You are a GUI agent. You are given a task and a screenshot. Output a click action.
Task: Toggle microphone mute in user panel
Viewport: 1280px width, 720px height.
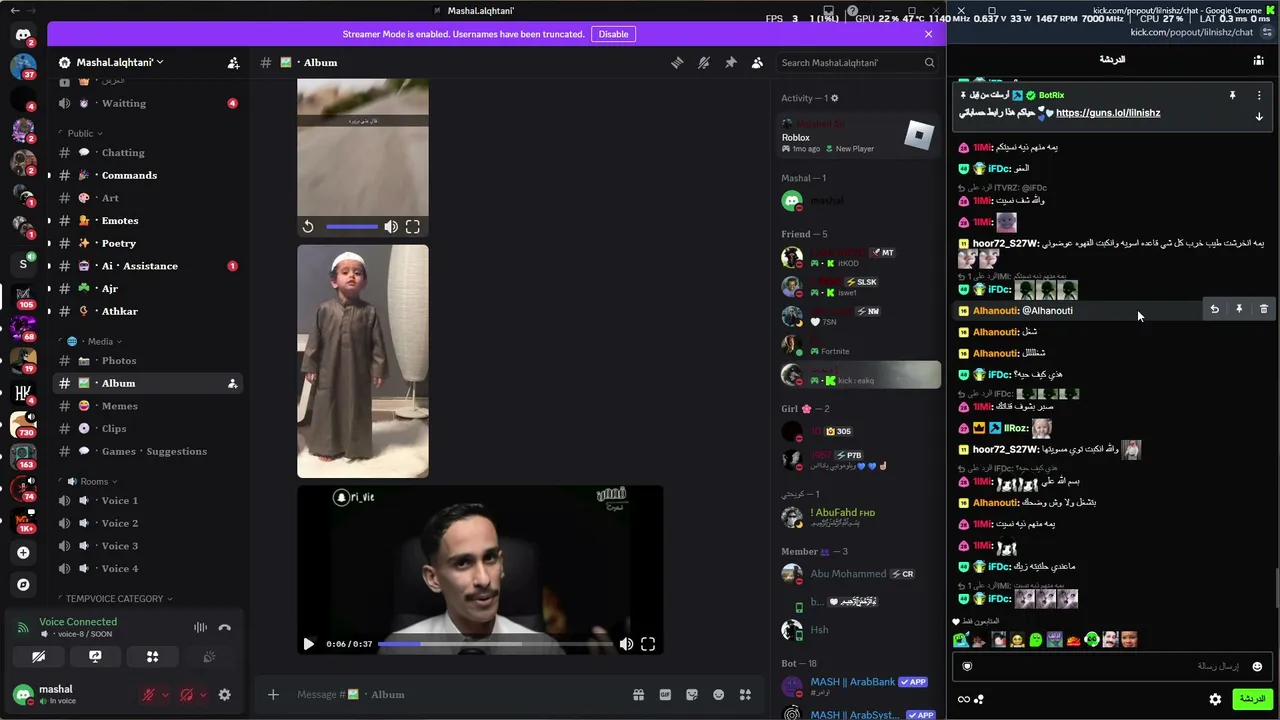coord(148,695)
